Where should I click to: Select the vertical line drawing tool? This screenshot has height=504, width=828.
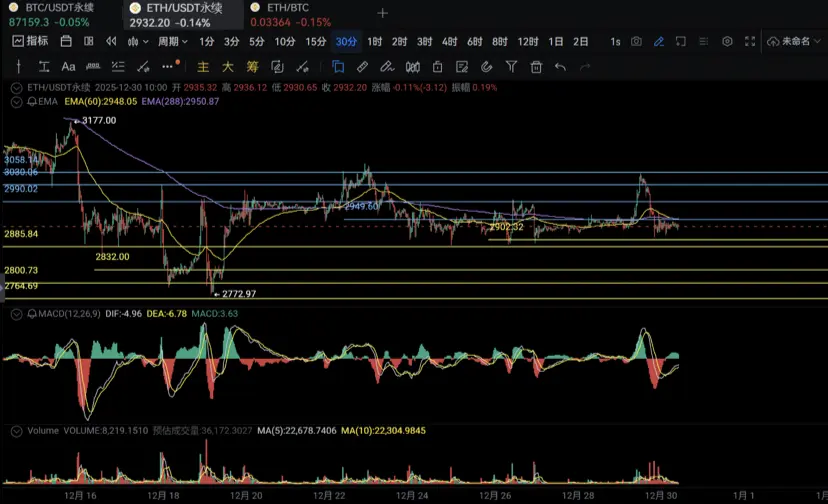19,67
